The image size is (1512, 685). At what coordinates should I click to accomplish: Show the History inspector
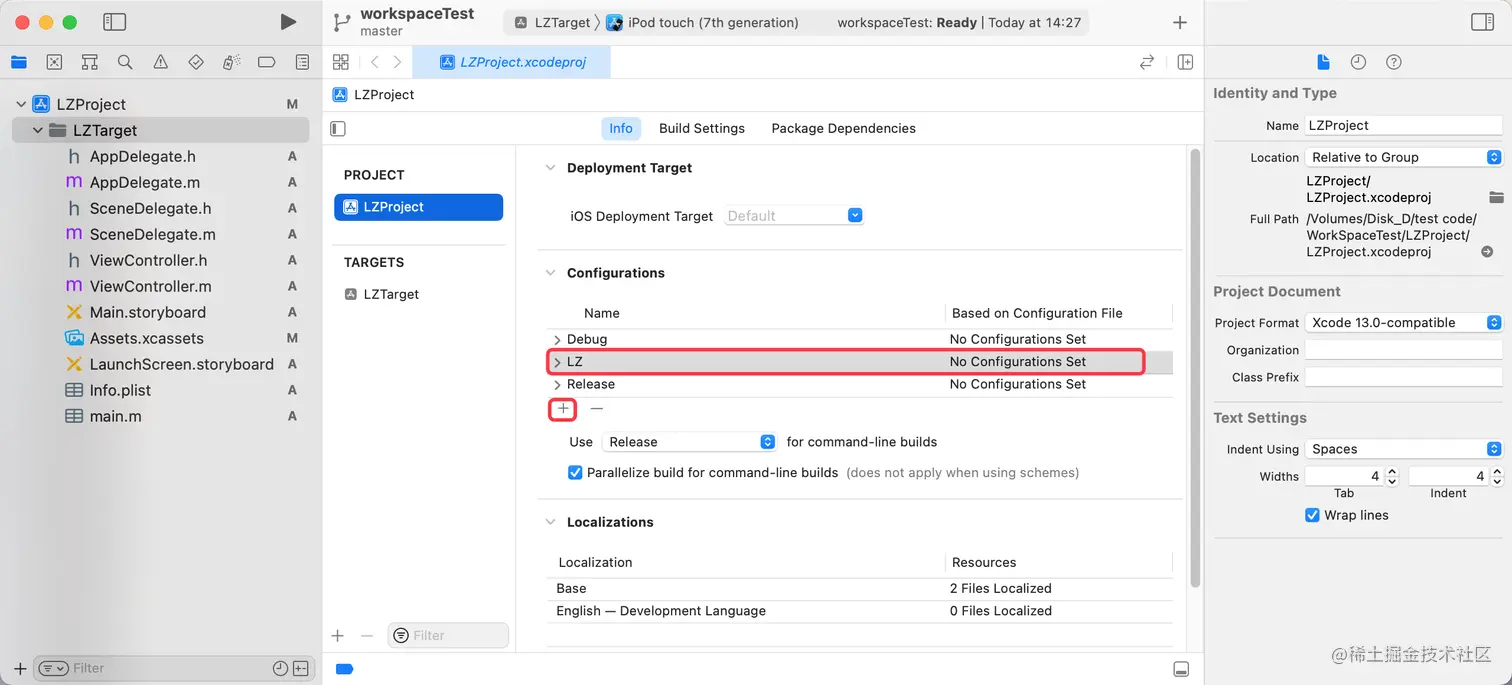pos(1358,62)
